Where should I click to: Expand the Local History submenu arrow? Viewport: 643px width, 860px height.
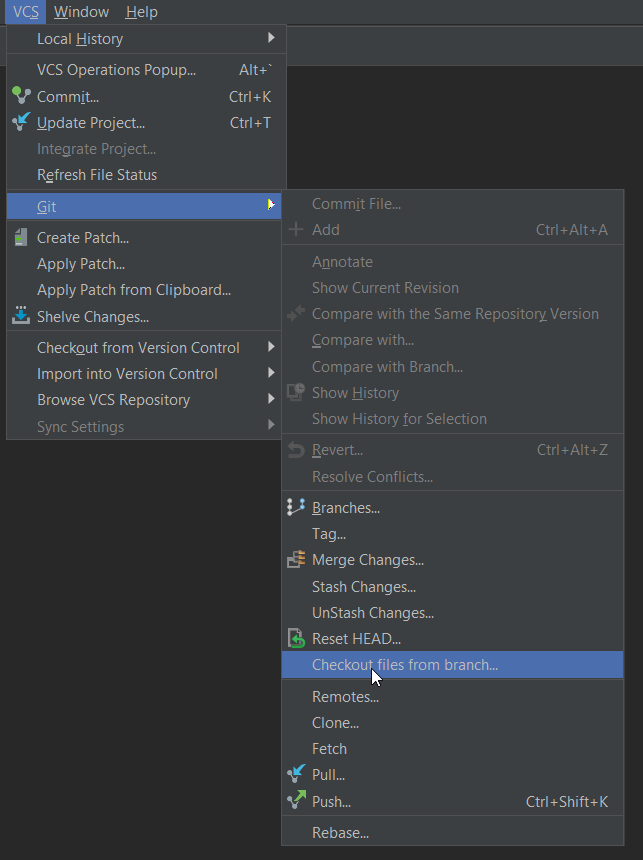[x=271, y=38]
